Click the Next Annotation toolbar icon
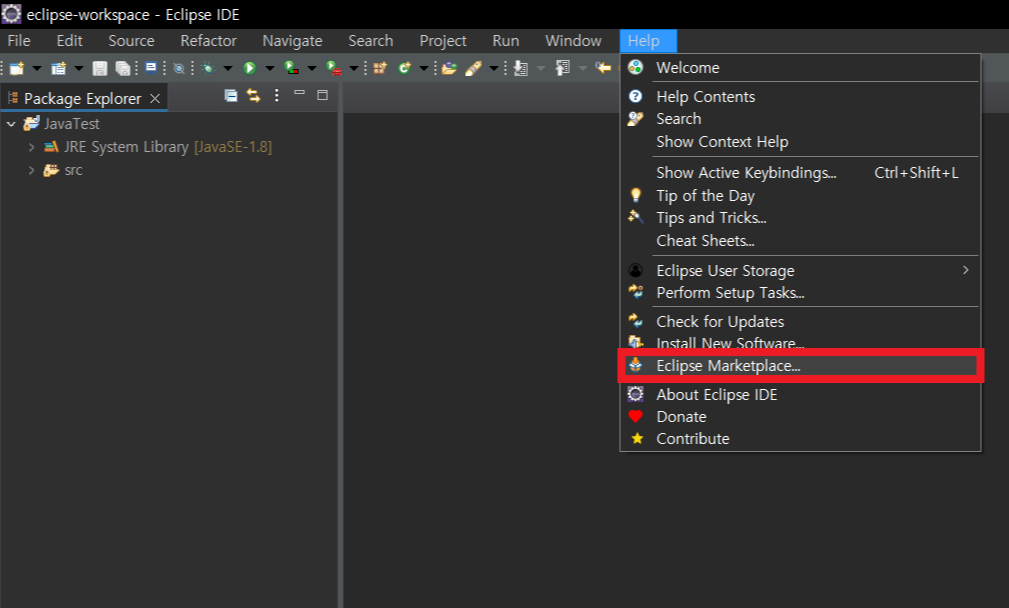 521,68
